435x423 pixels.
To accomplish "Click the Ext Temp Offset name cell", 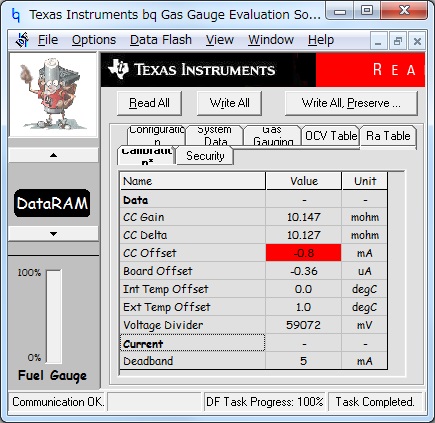I will [193, 307].
